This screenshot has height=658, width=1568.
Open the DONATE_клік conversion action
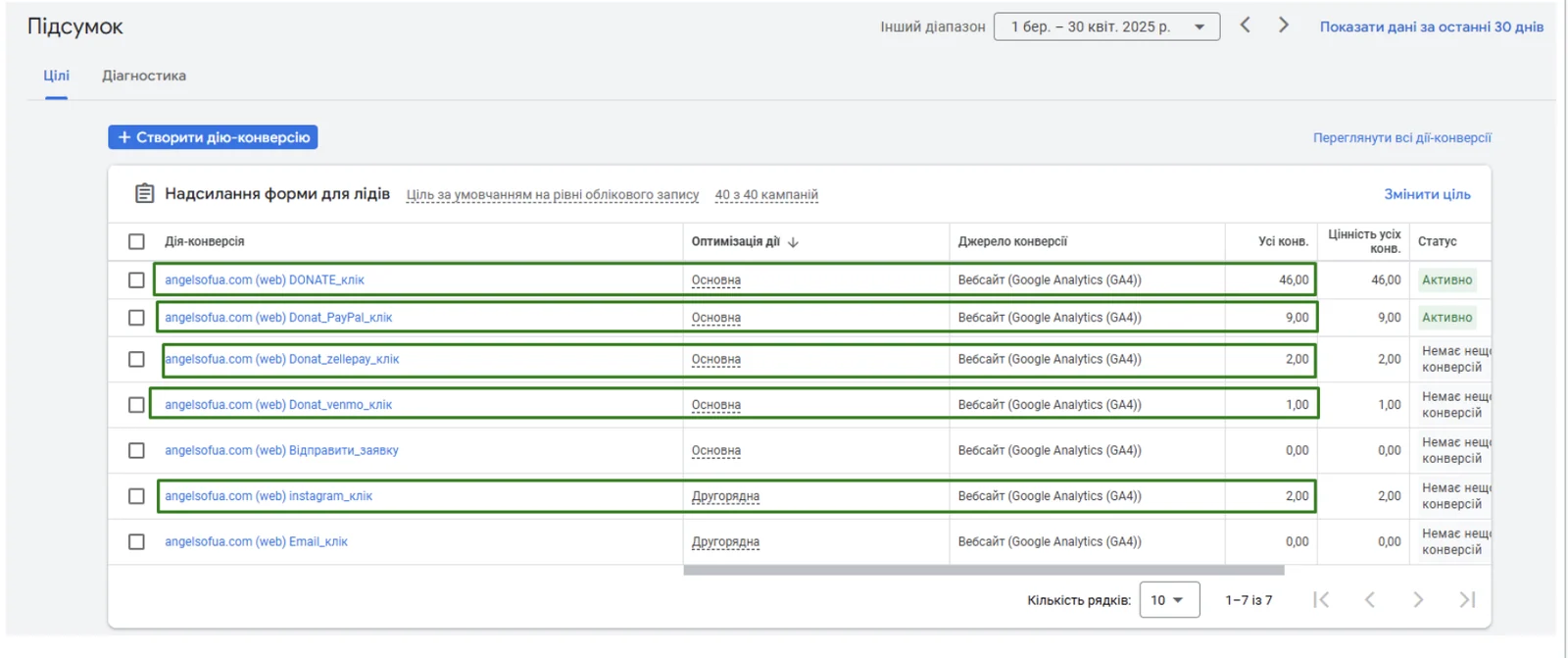pyautogui.click(x=265, y=279)
